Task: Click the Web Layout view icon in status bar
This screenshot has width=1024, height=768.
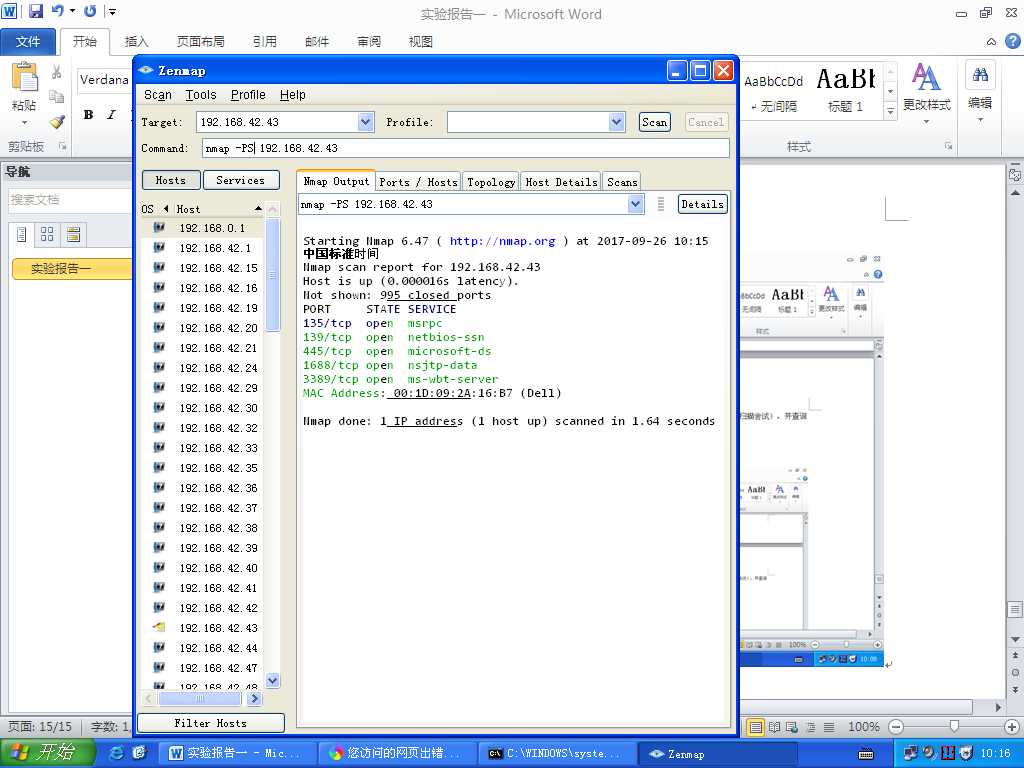Action: coord(792,727)
